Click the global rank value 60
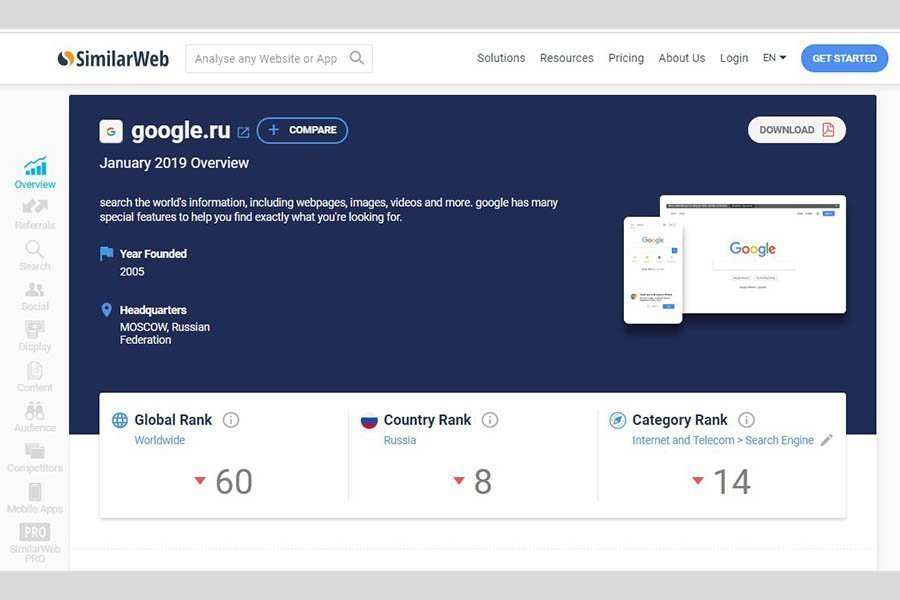 pos(234,481)
